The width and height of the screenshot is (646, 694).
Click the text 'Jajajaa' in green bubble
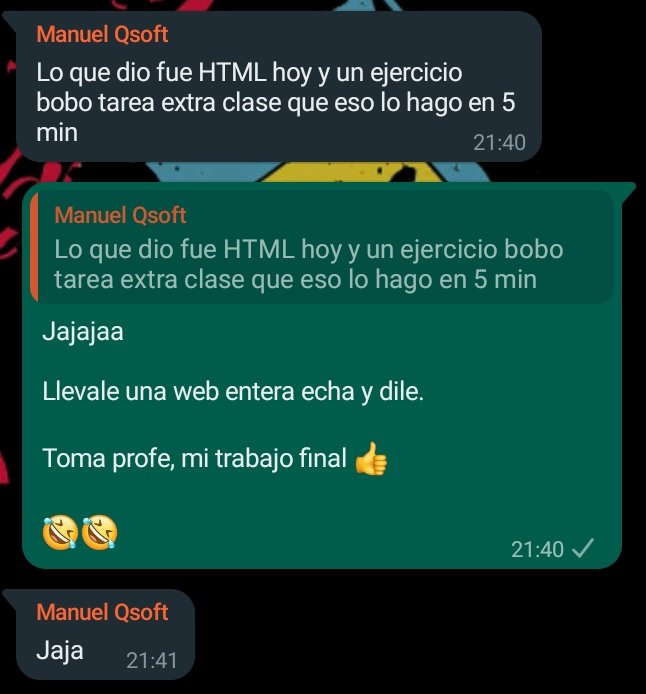(83, 332)
